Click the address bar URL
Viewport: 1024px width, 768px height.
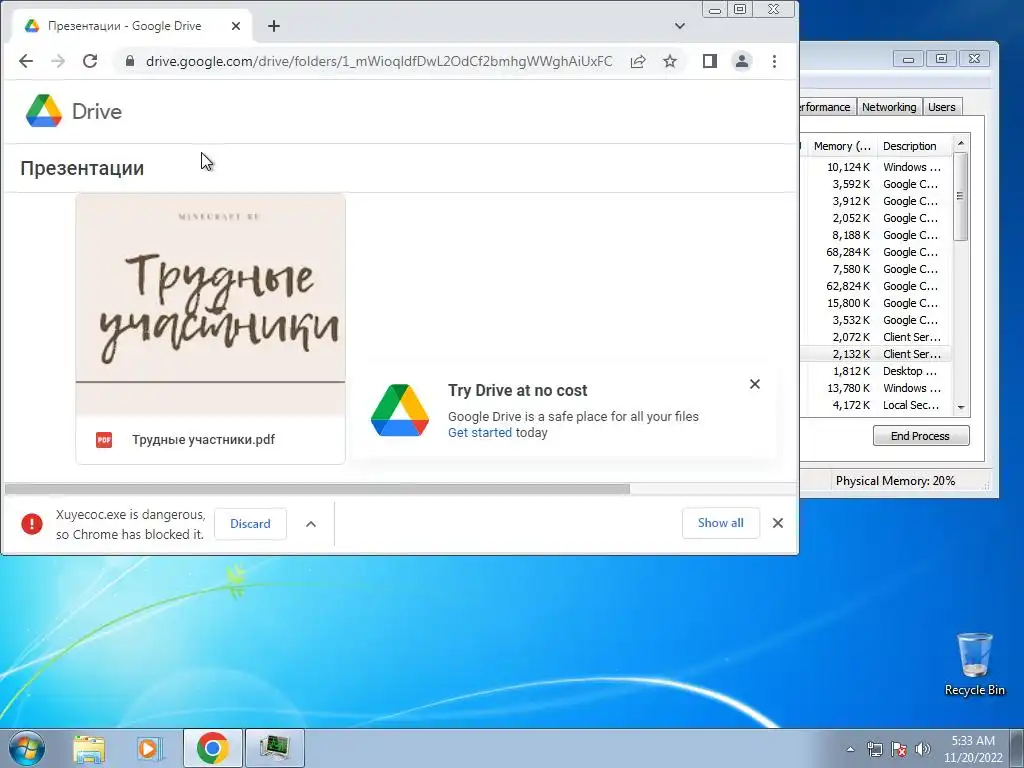(379, 61)
